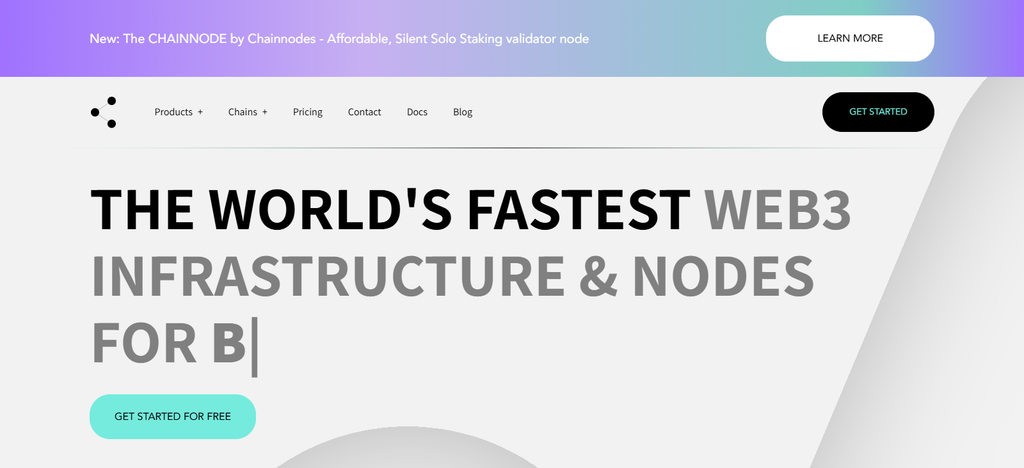
Task: Click Get Started For Free button
Action: (172, 416)
